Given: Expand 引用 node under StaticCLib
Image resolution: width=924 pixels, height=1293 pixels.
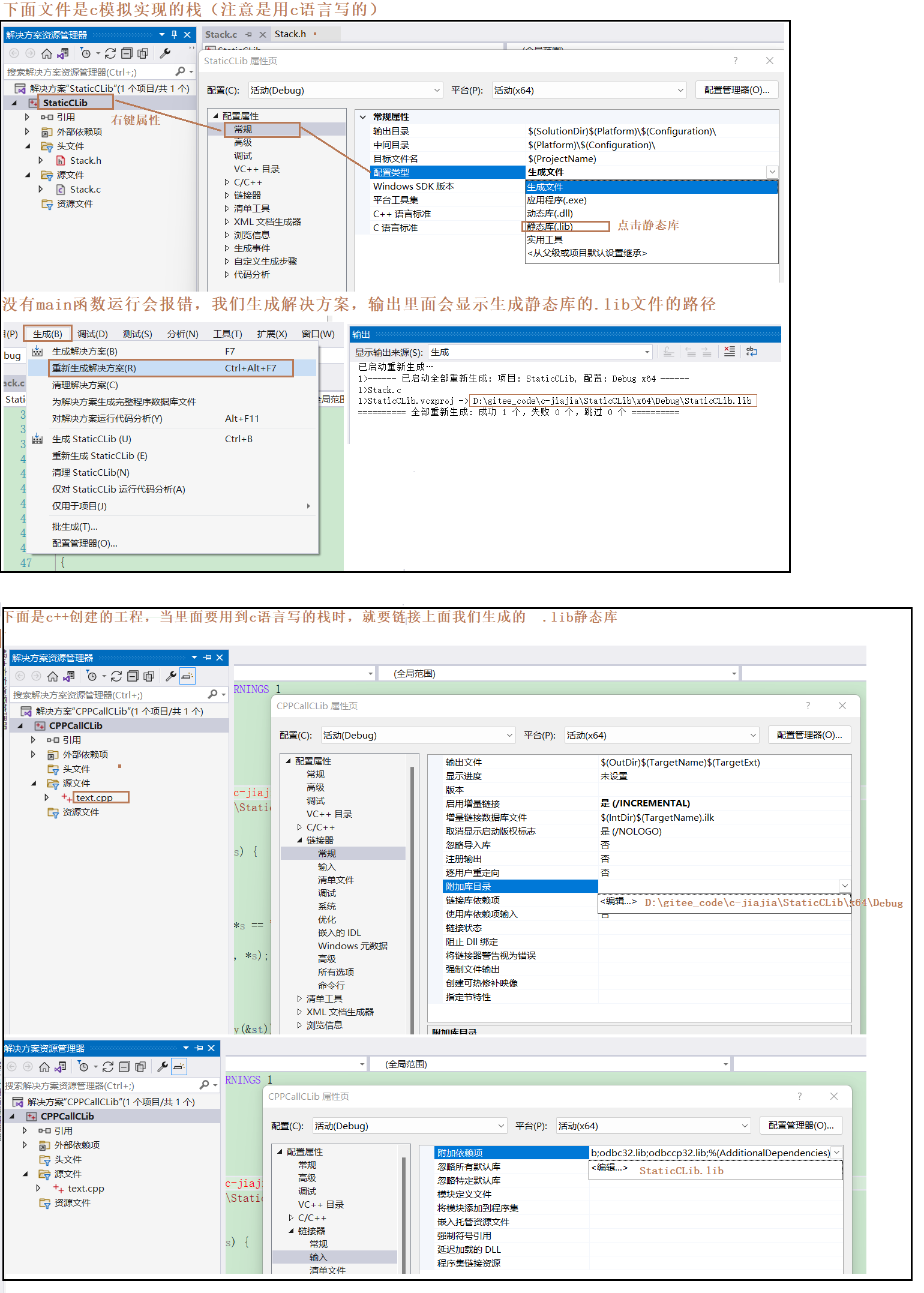Looking at the screenshot, I should pos(27,117).
